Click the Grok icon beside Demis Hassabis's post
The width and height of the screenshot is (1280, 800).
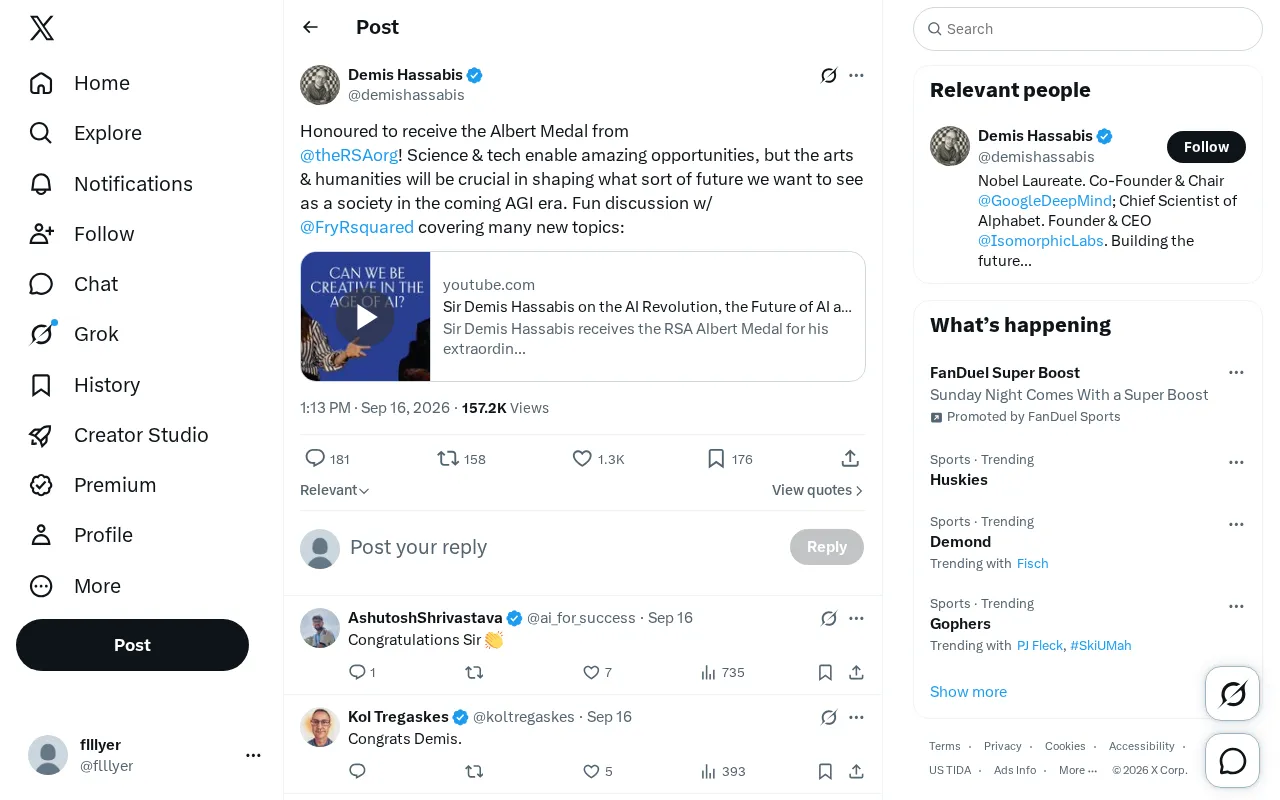tap(829, 75)
